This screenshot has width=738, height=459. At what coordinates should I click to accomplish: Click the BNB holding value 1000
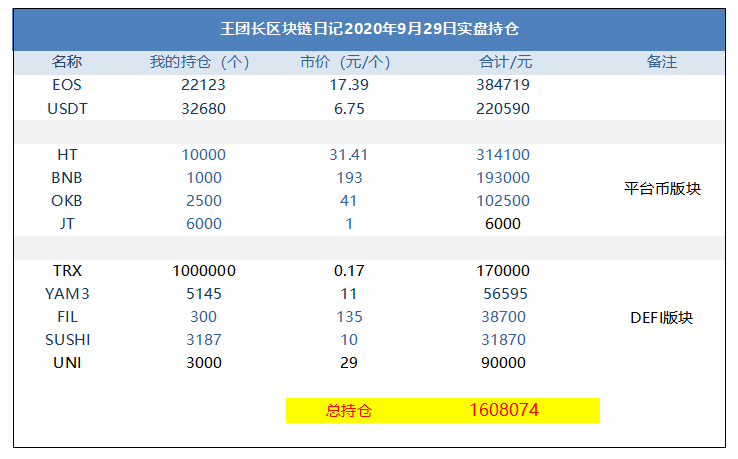pyautogui.click(x=204, y=177)
